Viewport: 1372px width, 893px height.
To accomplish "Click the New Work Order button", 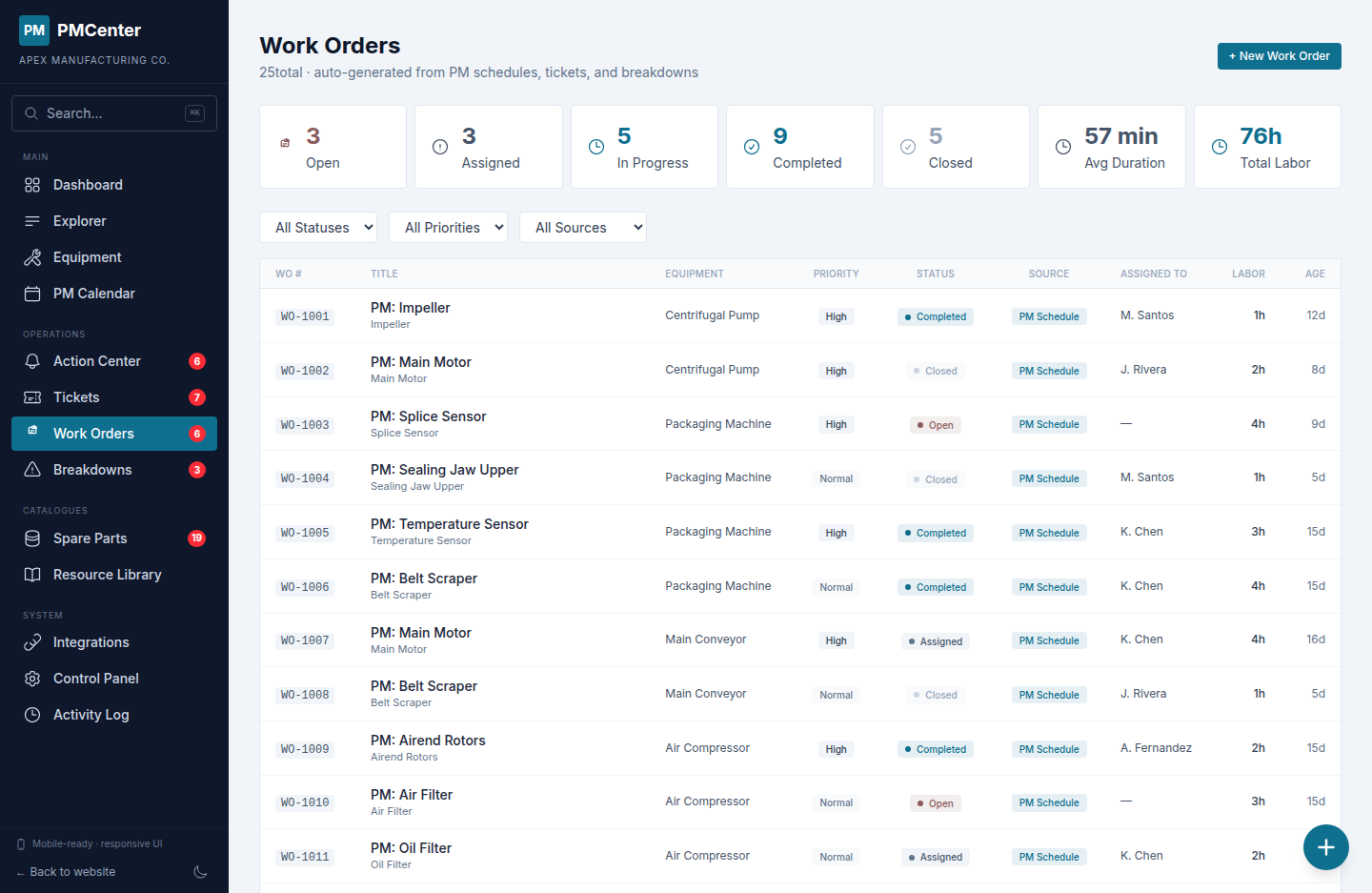I will pyautogui.click(x=1279, y=56).
